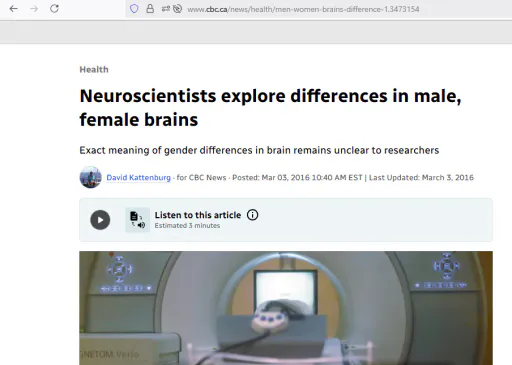Click the Posted Mar 03, 2016 date text
The height and width of the screenshot is (365, 512).
click(297, 177)
